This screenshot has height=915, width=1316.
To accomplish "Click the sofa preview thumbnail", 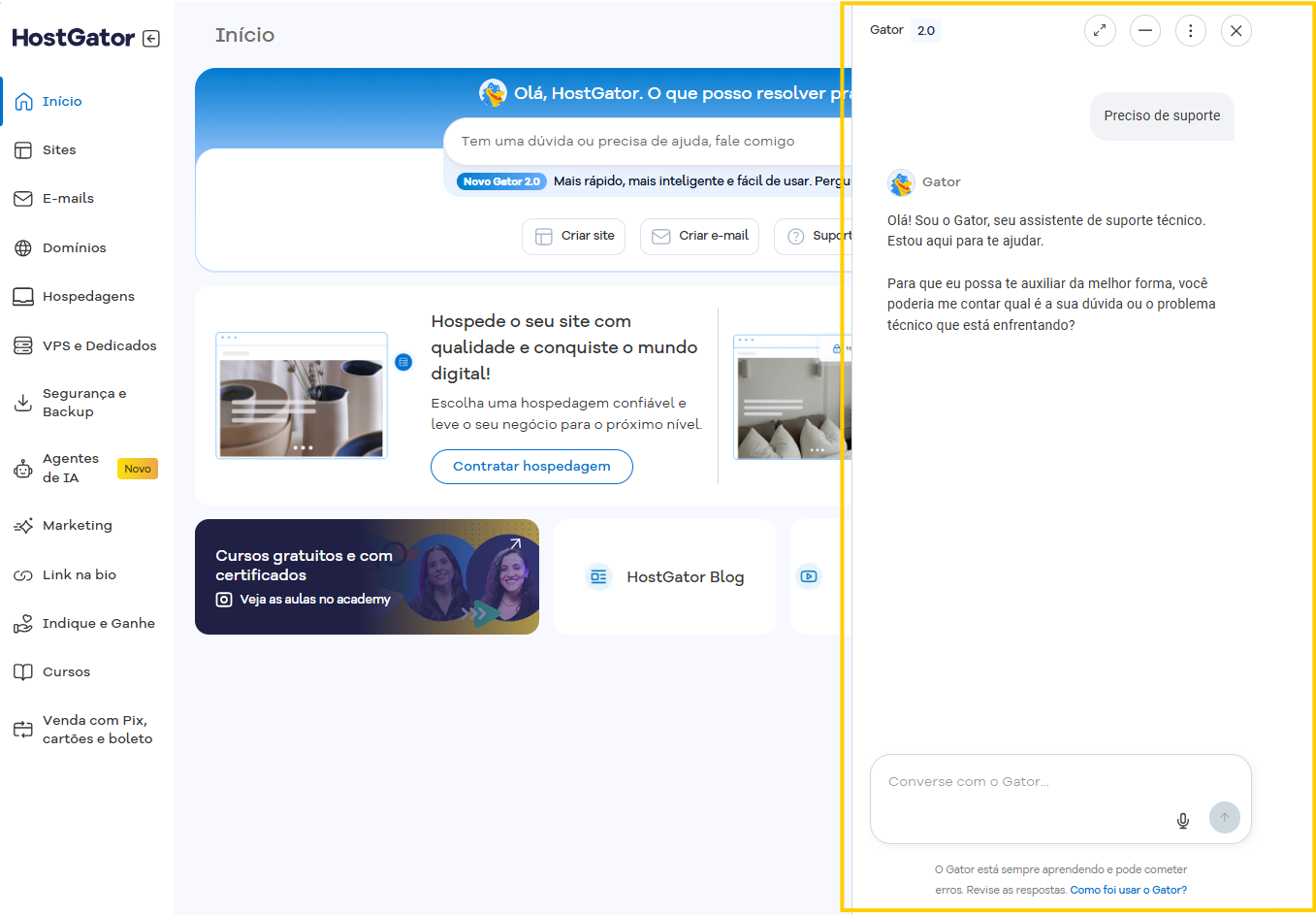I will (x=792, y=397).
